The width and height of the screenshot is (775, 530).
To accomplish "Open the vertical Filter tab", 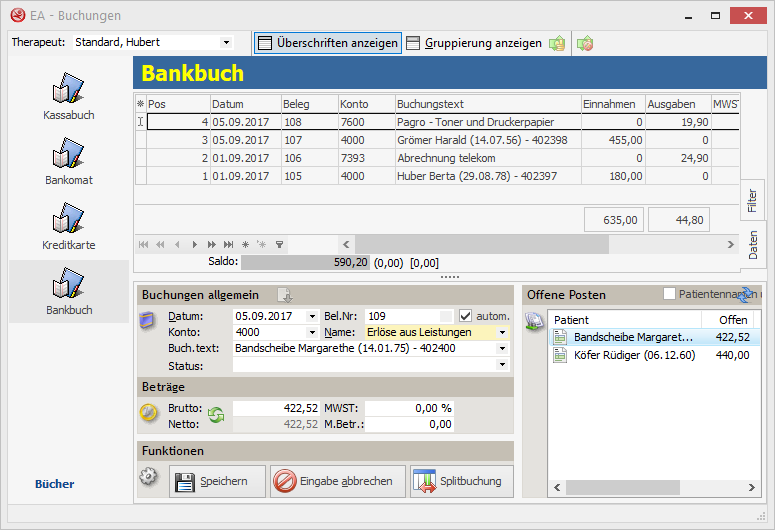I will click(752, 200).
